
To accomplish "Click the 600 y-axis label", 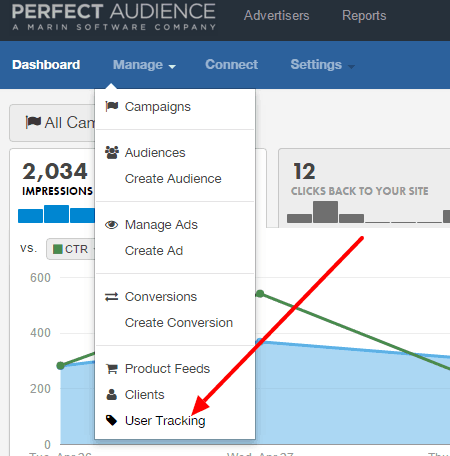I will (x=40, y=278).
